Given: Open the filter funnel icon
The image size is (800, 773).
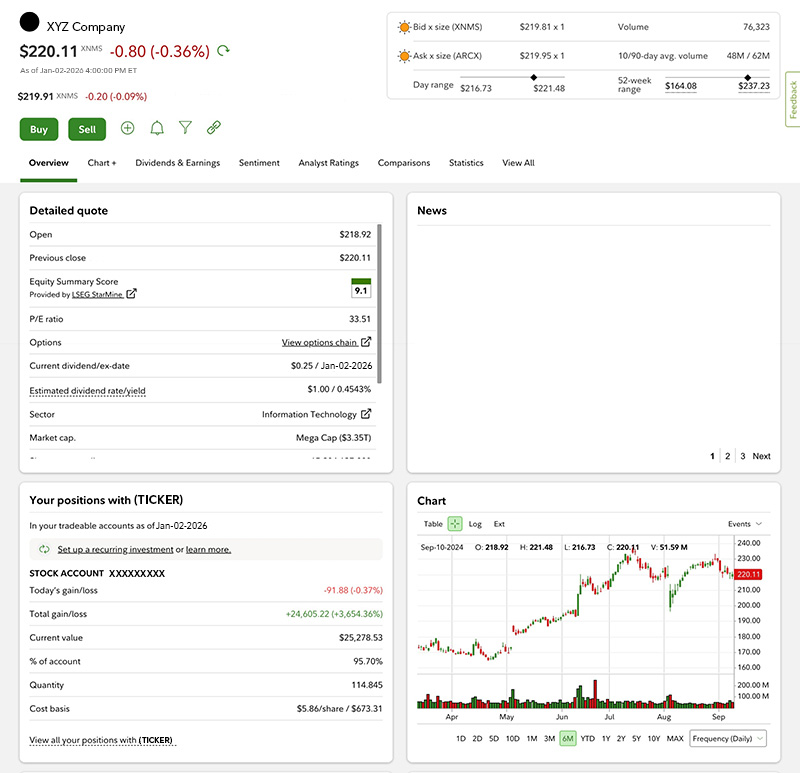Looking at the screenshot, I should click(x=185, y=128).
